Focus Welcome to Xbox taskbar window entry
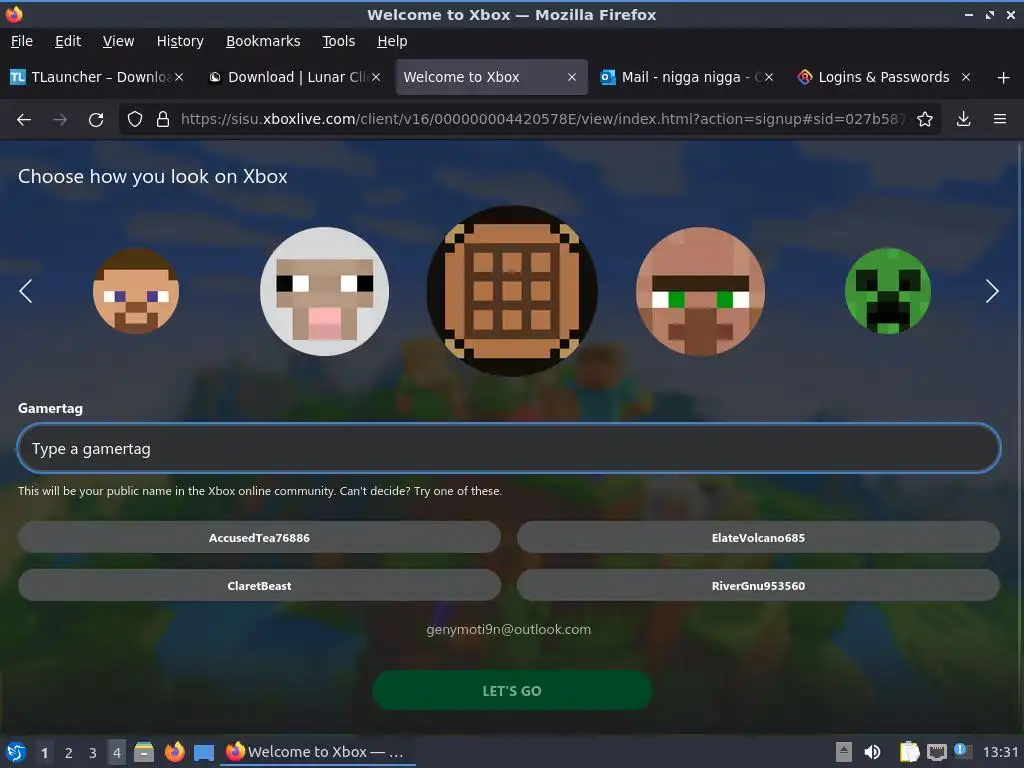 [x=318, y=752]
